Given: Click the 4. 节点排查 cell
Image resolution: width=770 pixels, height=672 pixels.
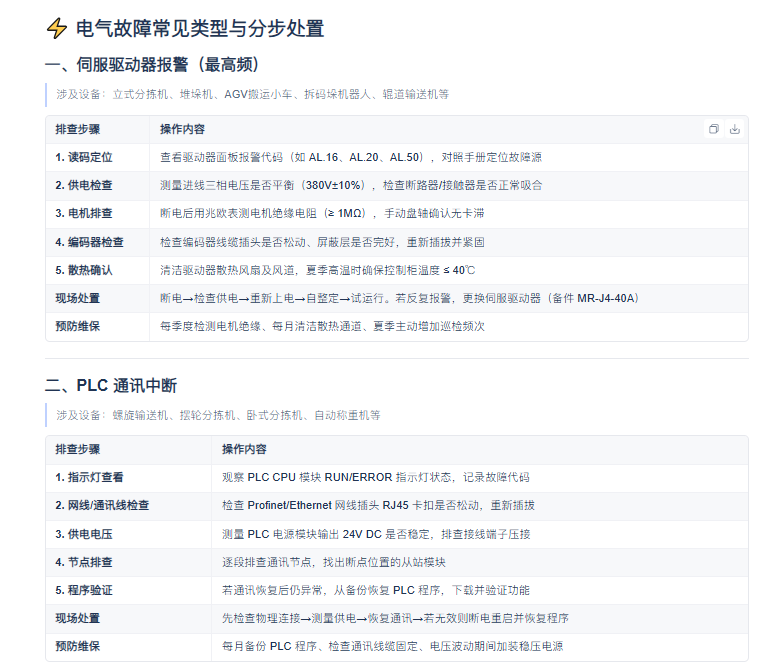Looking at the screenshot, I should click(x=129, y=562).
